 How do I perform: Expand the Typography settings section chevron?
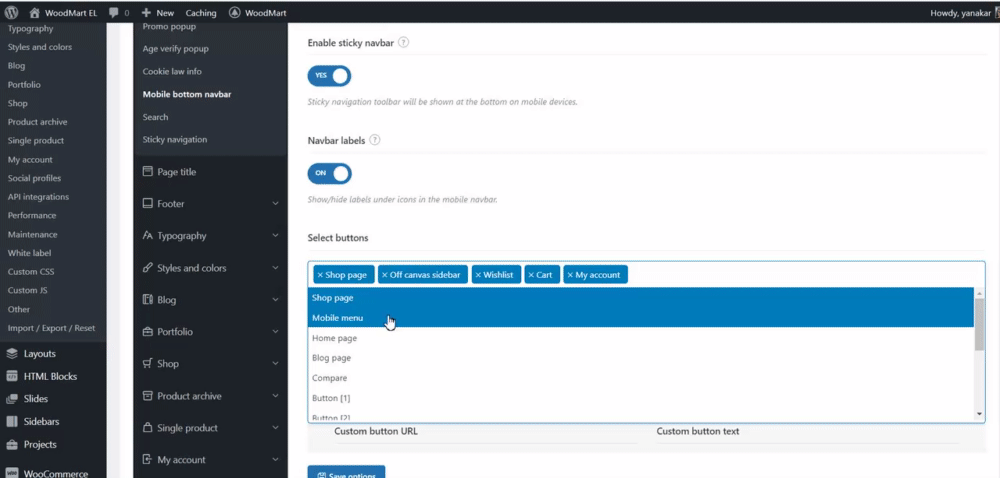point(276,236)
